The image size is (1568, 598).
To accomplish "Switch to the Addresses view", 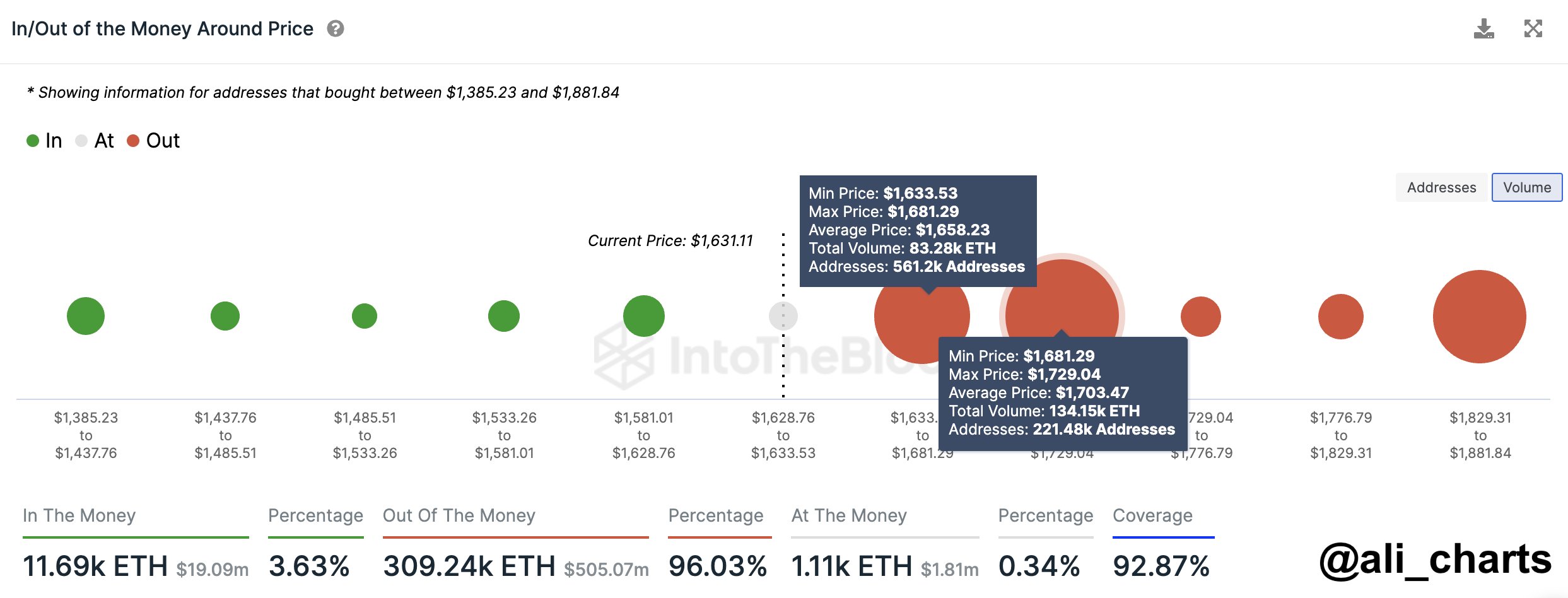I will [1442, 187].
